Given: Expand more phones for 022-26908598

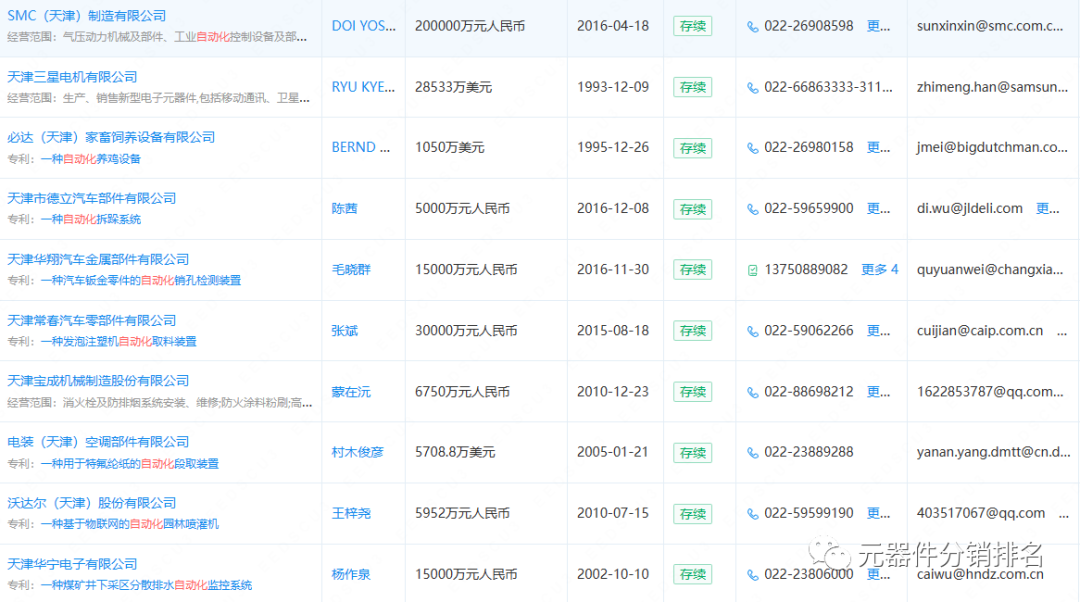Looking at the screenshot, I should coord(878,26).
